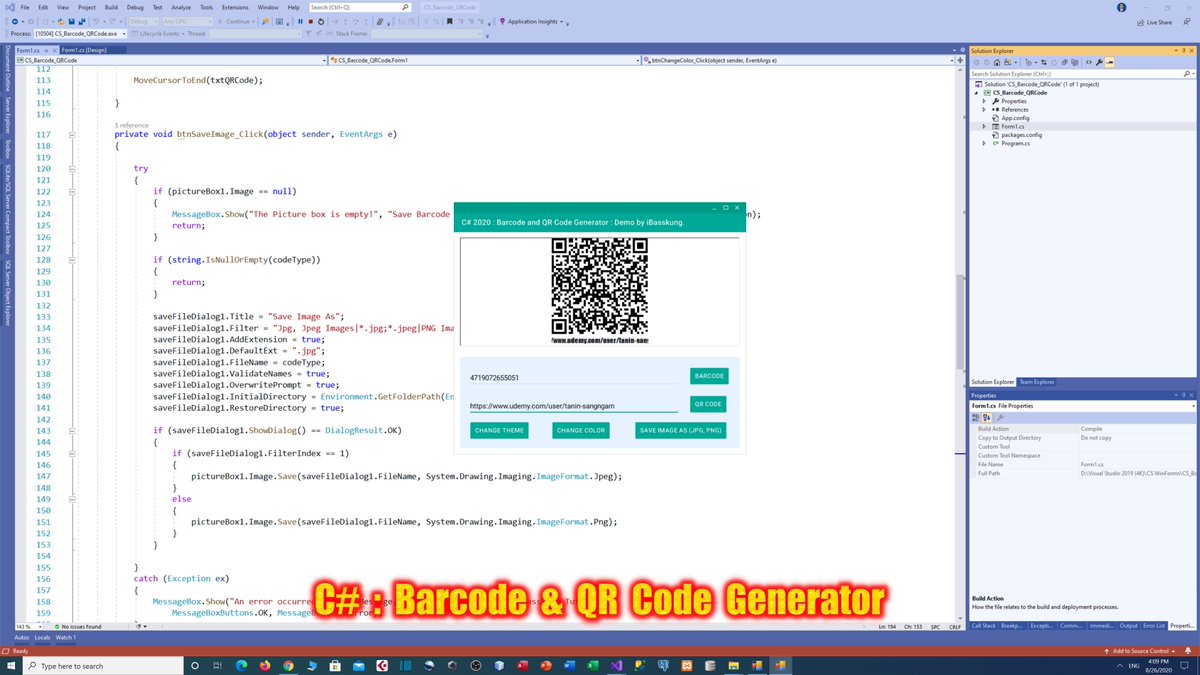This screenshot has width=1200, height=675.
Task: Open Firefox from the Windows taskbar
Action: point(264,665)
